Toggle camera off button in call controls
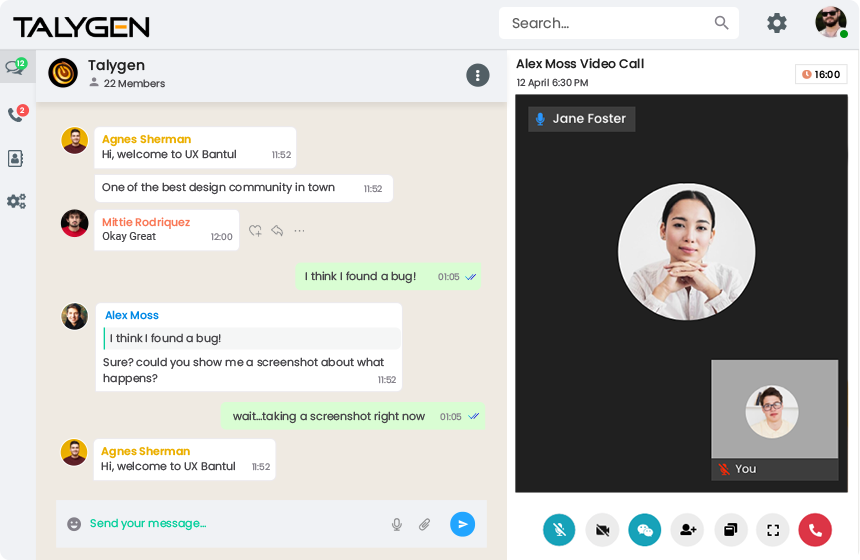This screenshot has height=560, width=860. coord(602,530)
